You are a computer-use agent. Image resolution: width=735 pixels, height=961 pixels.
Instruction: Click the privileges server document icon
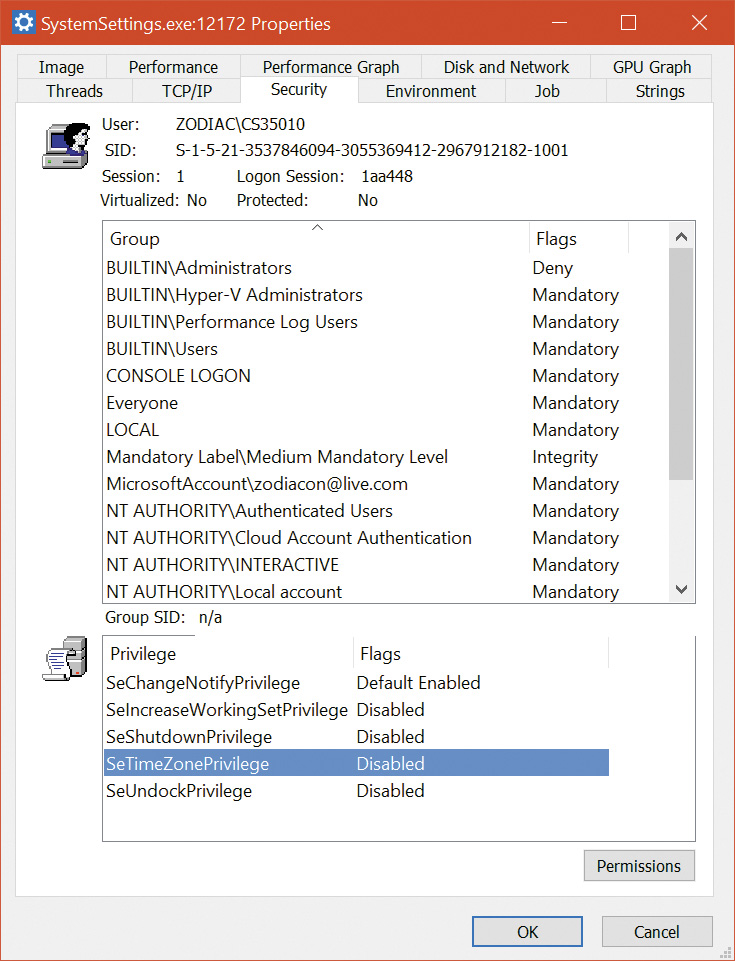[61, 661]
